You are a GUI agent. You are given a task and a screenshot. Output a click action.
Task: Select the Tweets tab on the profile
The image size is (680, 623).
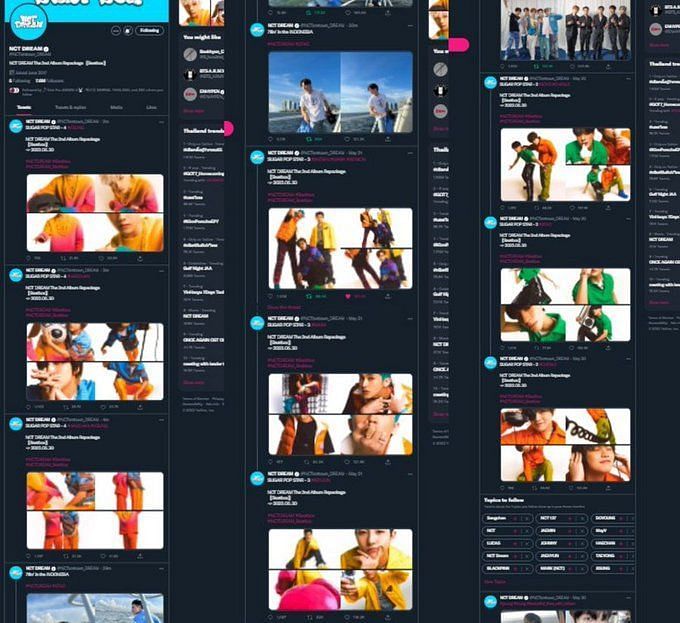coord(24,107)
